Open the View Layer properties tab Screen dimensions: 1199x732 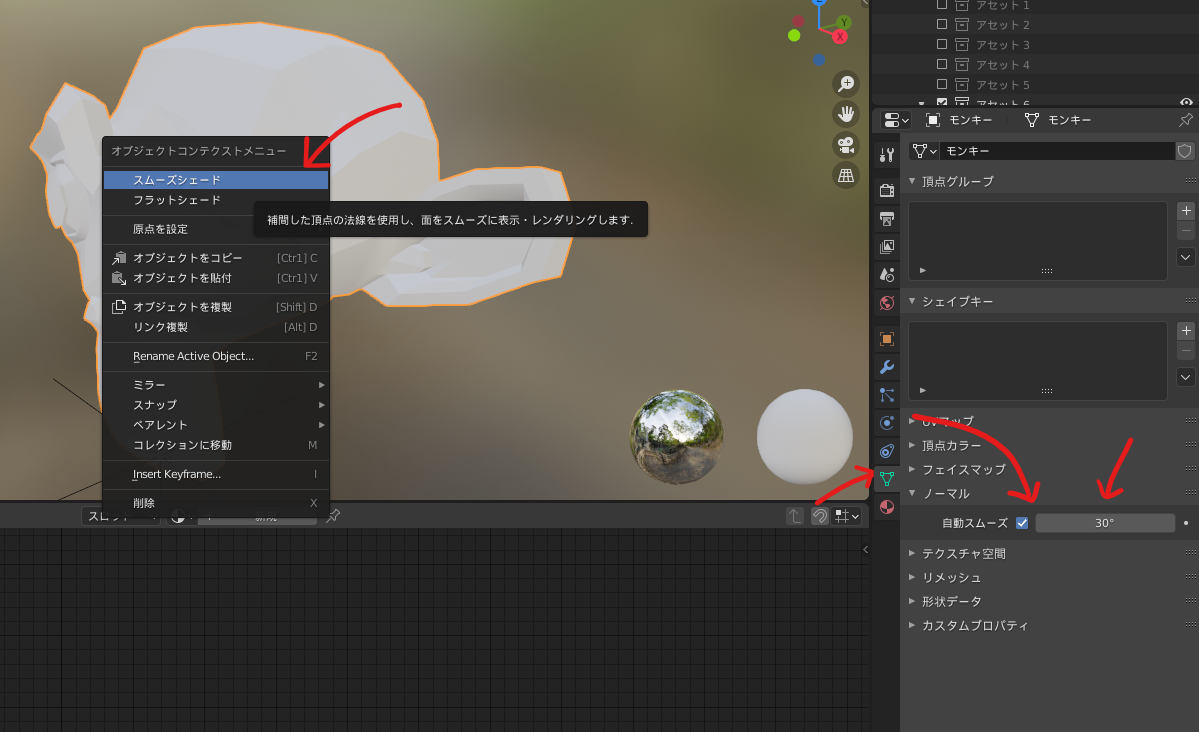point(887,247)
